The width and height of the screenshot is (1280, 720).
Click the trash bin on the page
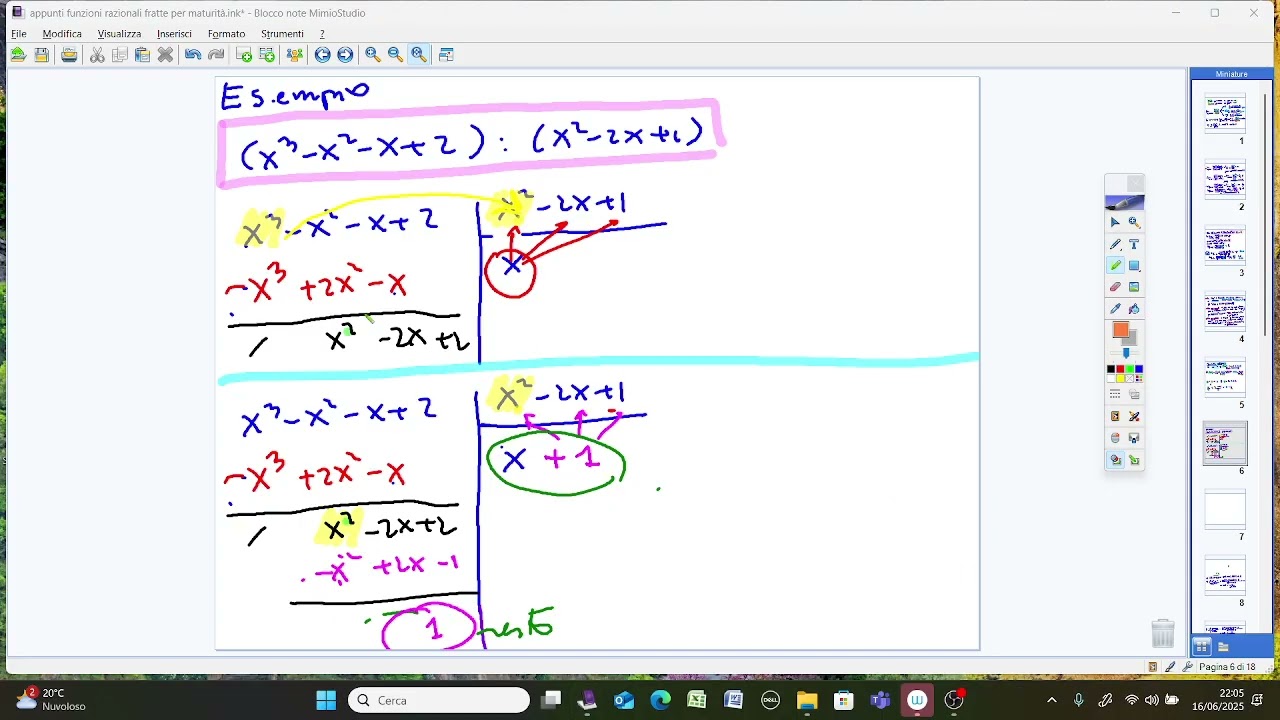(1163, 633)
